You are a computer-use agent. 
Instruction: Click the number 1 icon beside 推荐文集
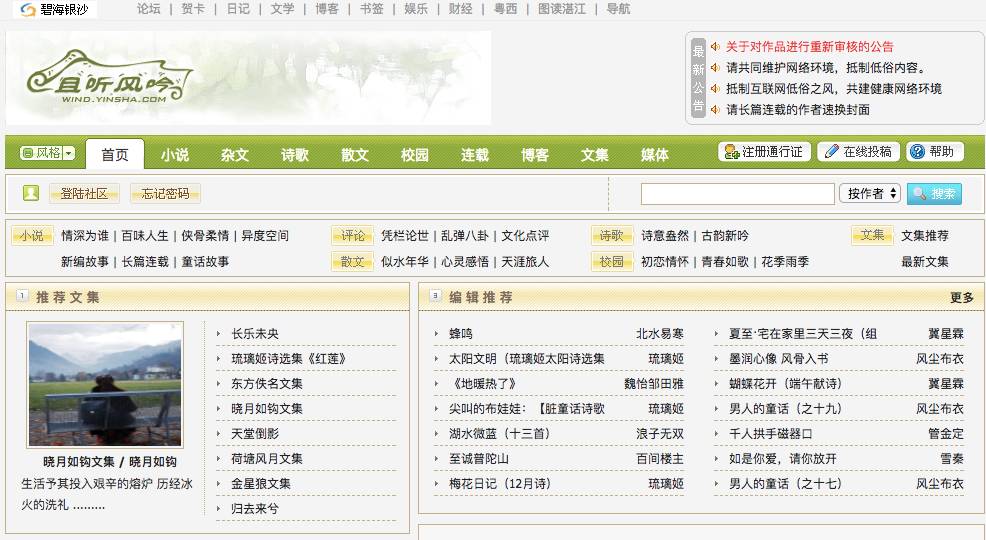22,295
